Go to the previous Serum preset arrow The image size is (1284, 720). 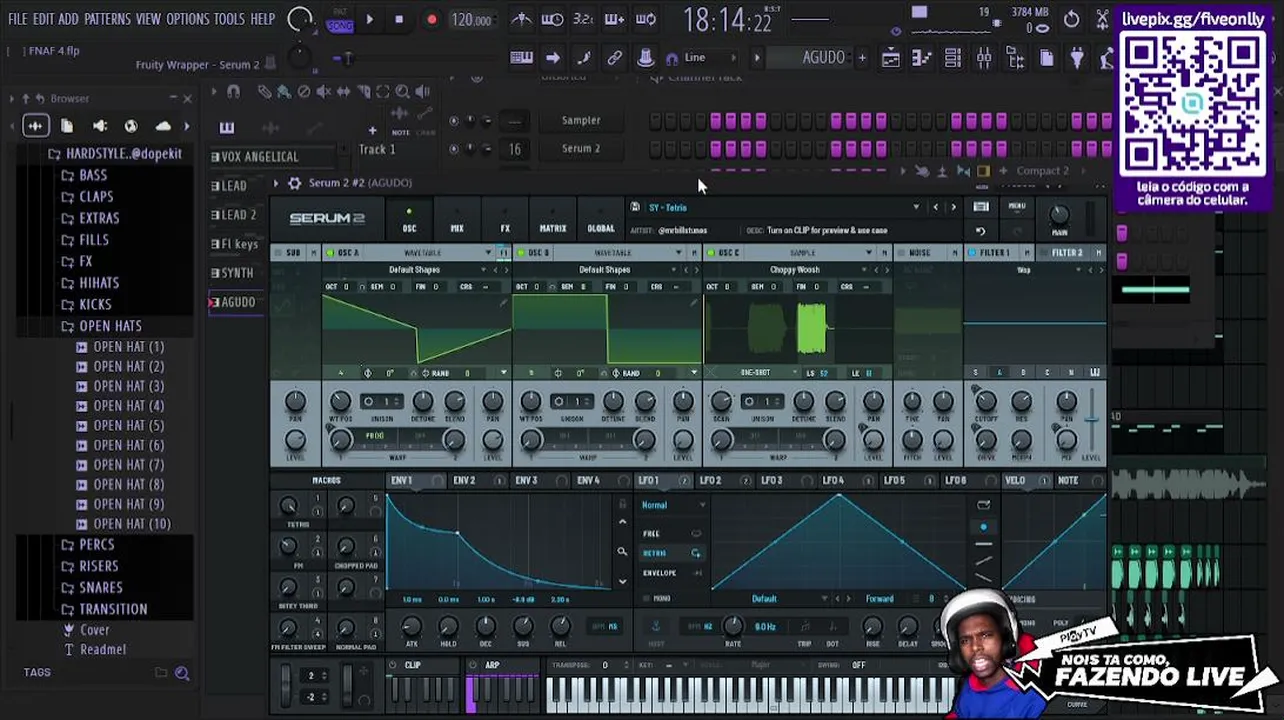coord(936,207)
